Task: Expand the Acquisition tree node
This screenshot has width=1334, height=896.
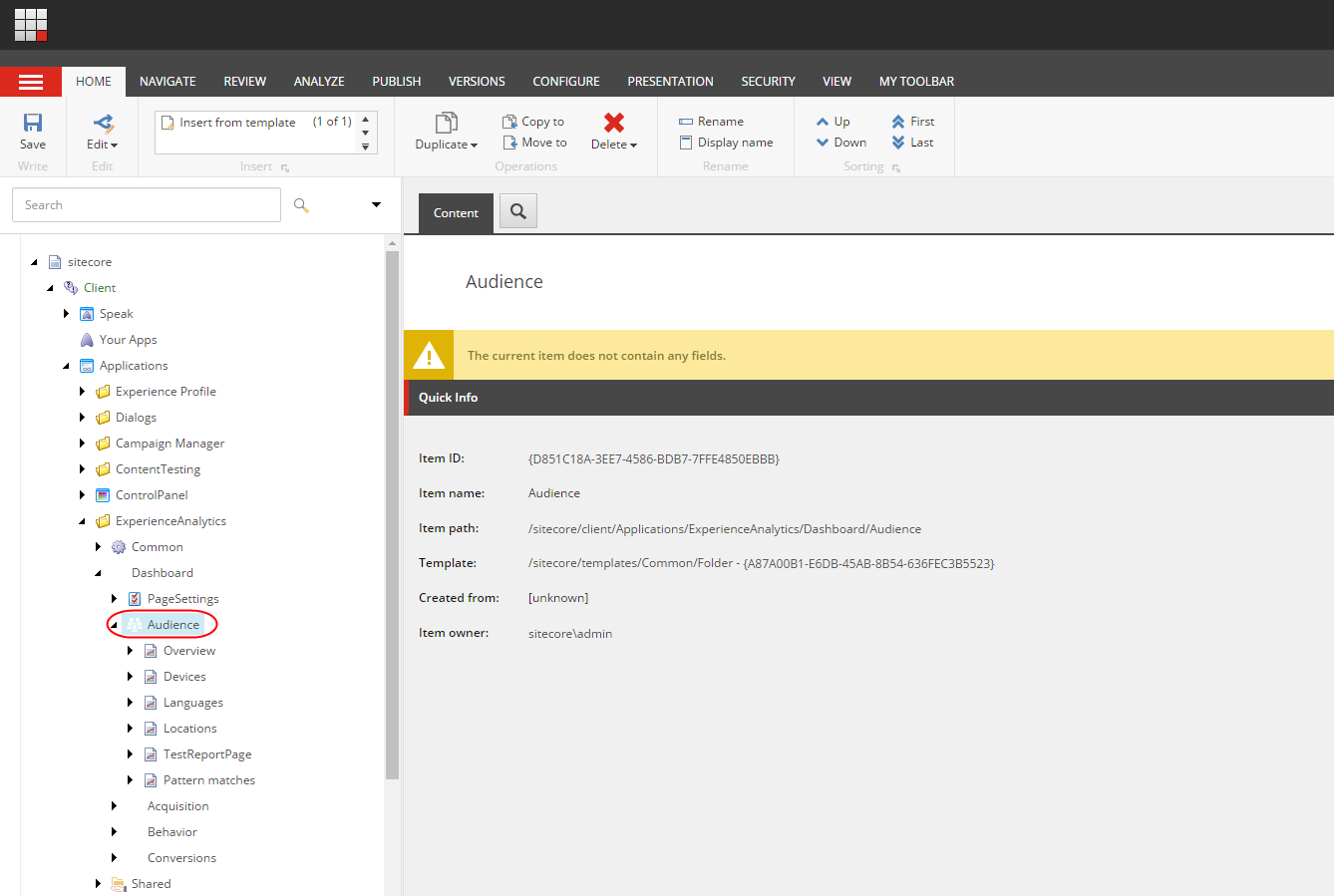Action: tap(114, 806)
